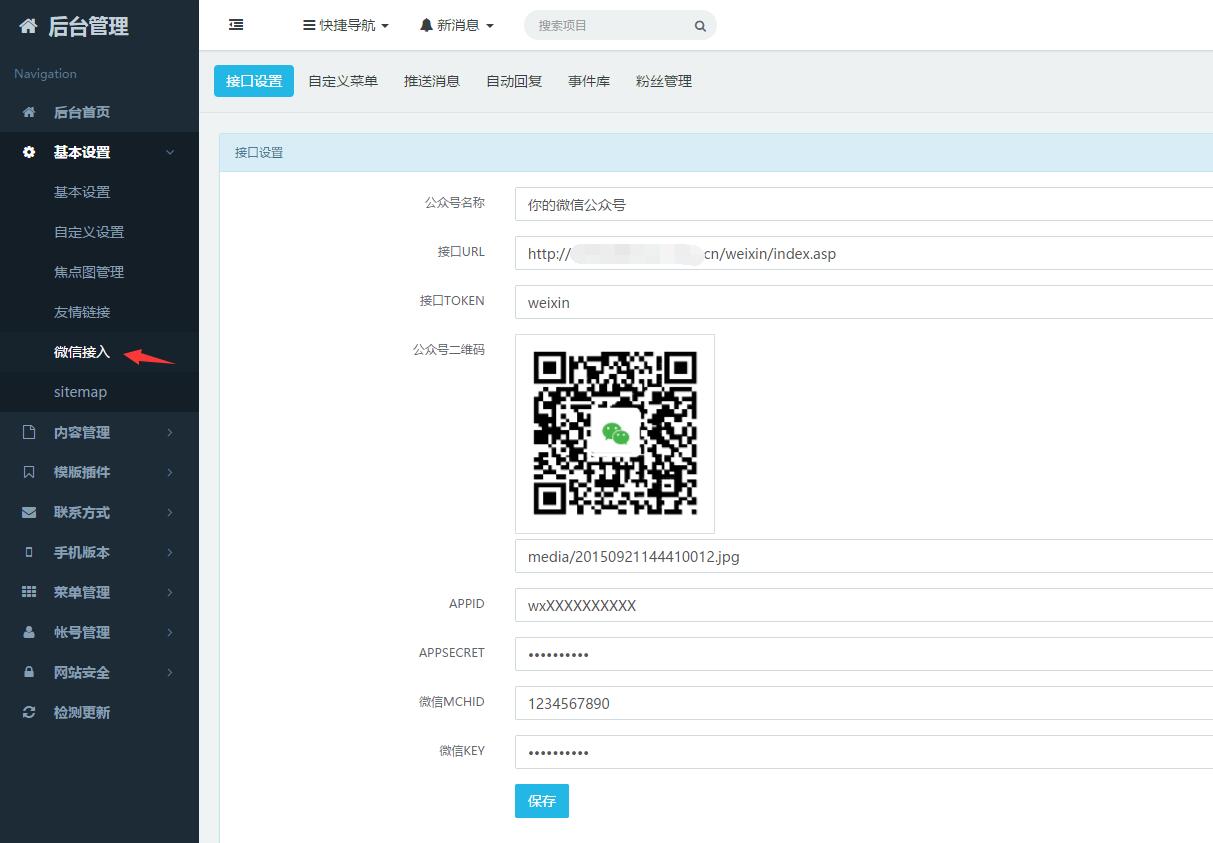
Task: Click the lock icon beside 网站安全
Action: pos(29,672)
